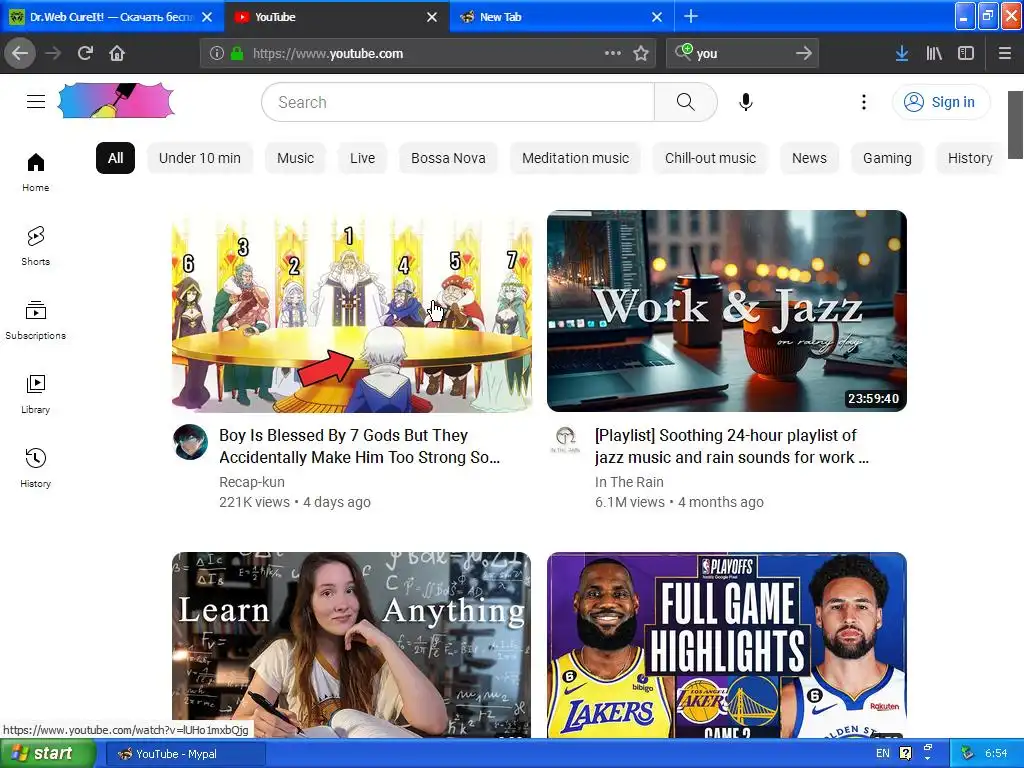
Task: Open Library in the sidebar
Action: click(x=35, y=394)
